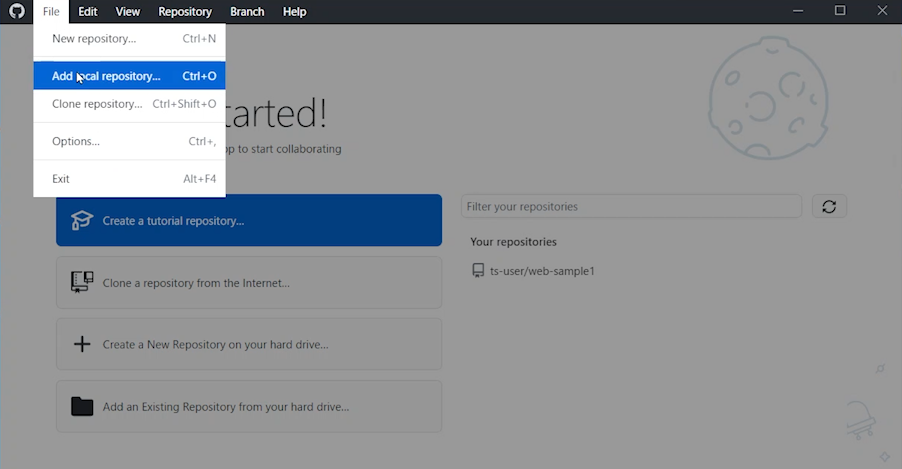Screen dimensions: 902x469
Task: Open Options... from the File menu
Action: click(129, 141)
